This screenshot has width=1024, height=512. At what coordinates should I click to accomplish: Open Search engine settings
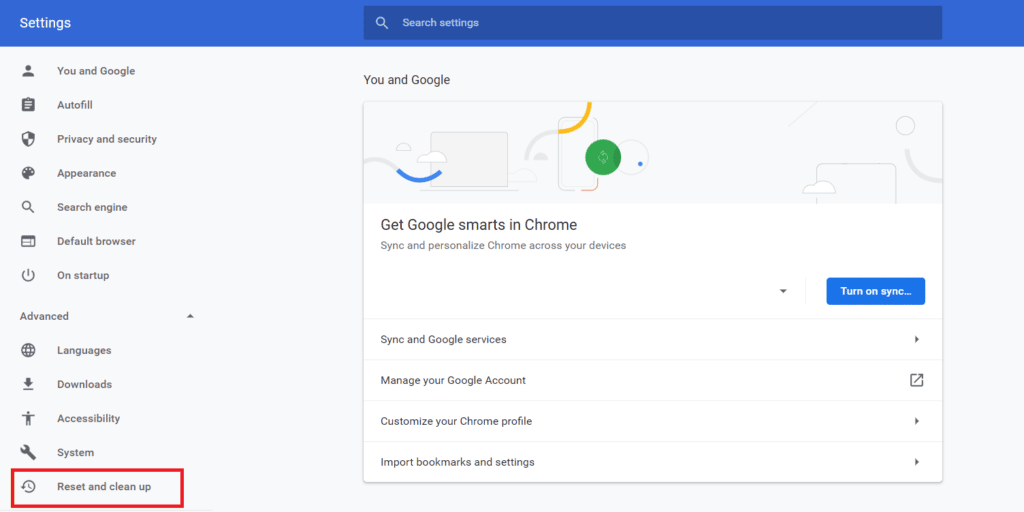pos(92,207)
